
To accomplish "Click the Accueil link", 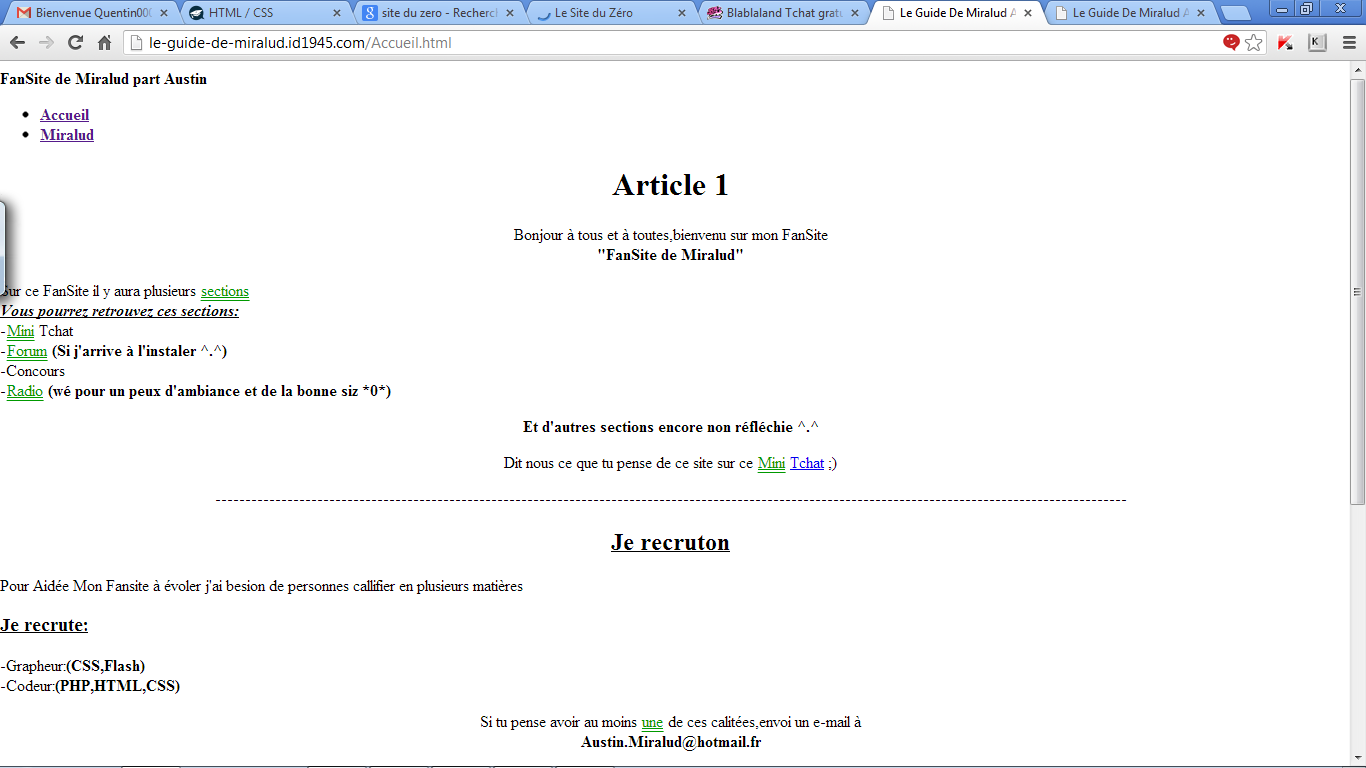I will 64,115.
